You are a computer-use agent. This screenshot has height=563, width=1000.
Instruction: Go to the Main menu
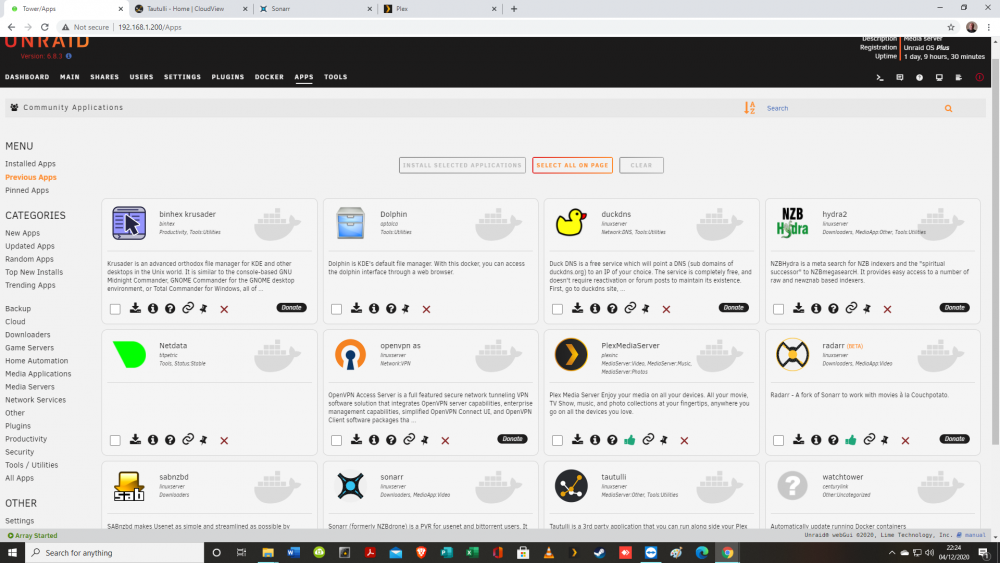point(70,77)
